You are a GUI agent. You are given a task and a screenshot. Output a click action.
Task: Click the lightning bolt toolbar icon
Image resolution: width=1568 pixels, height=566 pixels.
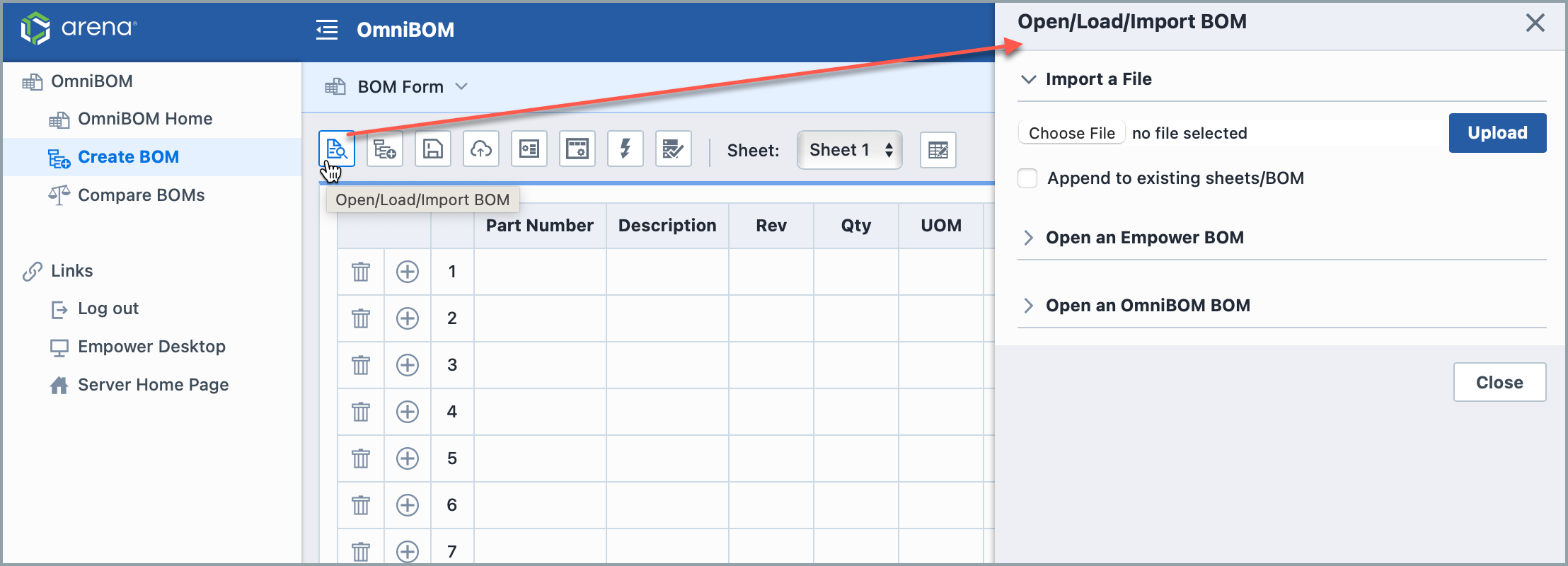[626, 149]
